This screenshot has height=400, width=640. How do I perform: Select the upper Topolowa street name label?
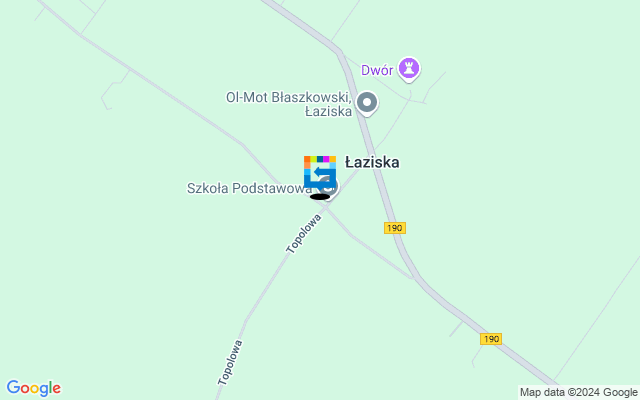point(303,234)
